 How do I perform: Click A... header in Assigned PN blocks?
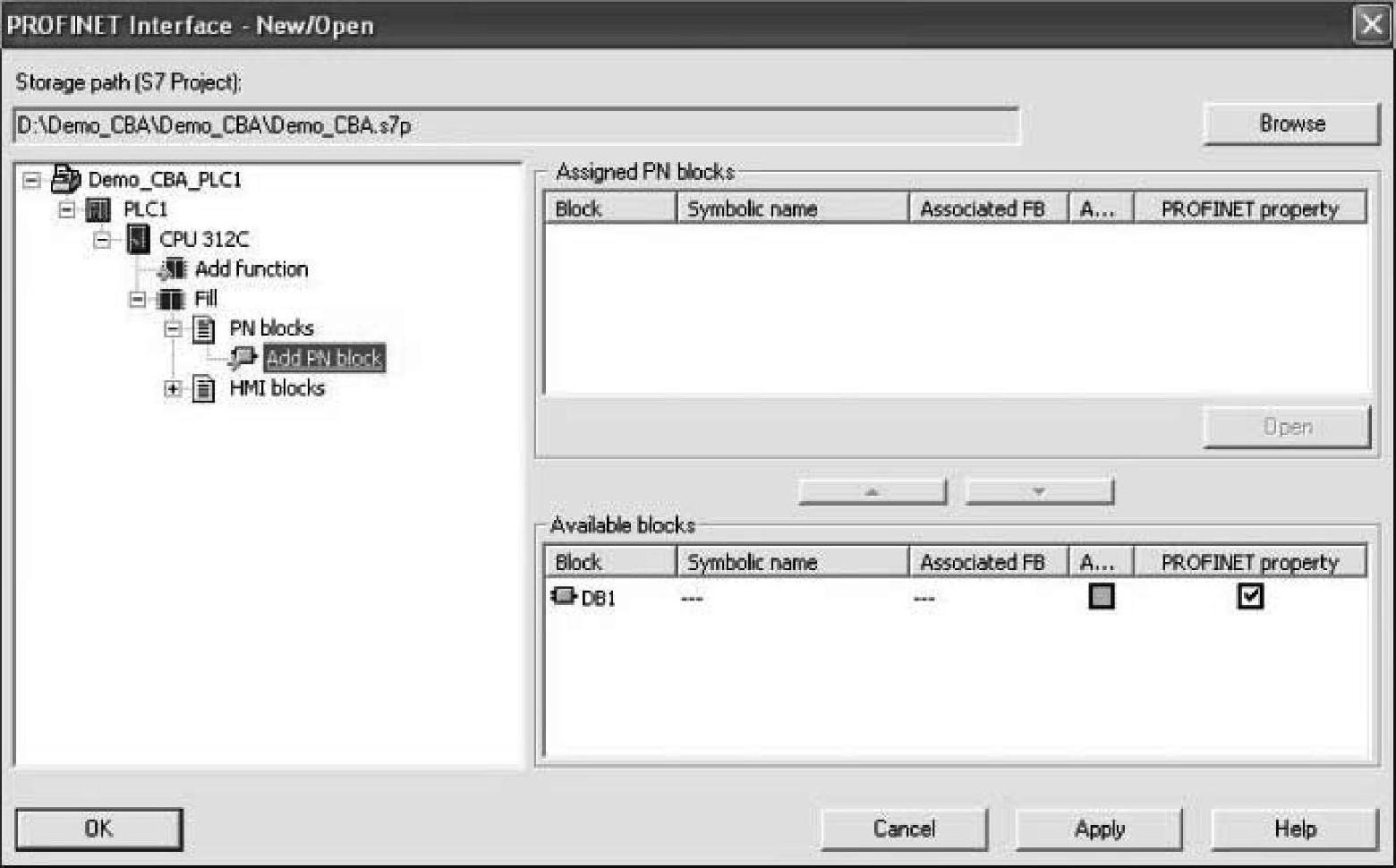click(x=1102, y=208)
